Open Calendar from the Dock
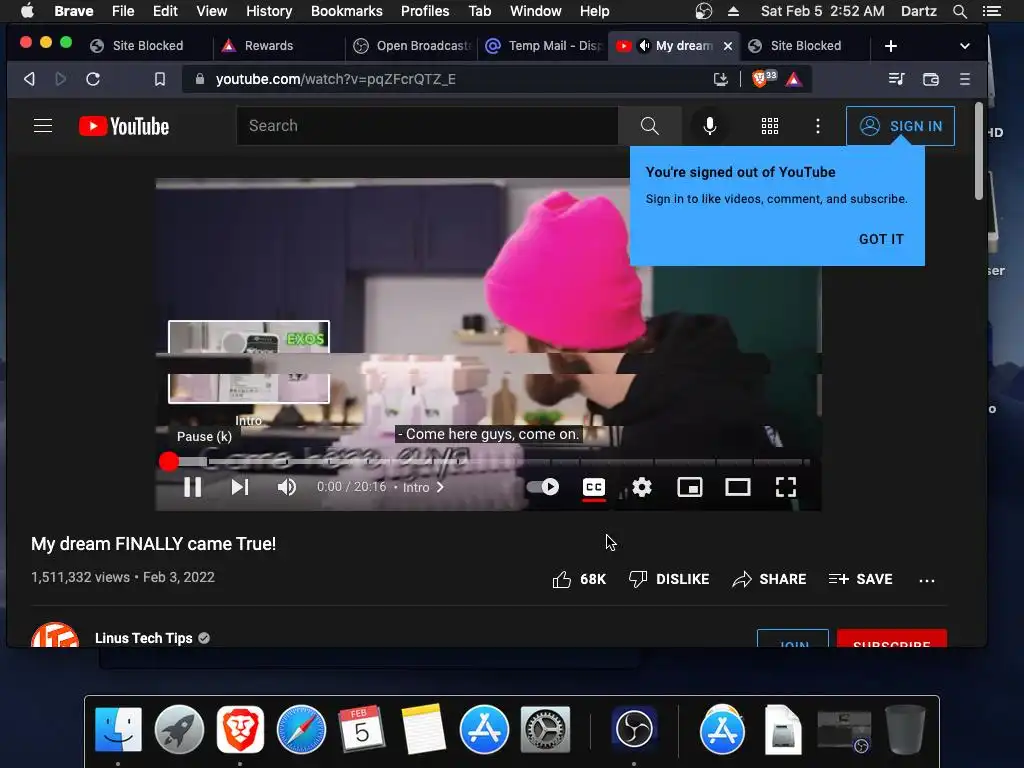The image size is (1024, 768). pyautogui.click(x=362, y=729)
